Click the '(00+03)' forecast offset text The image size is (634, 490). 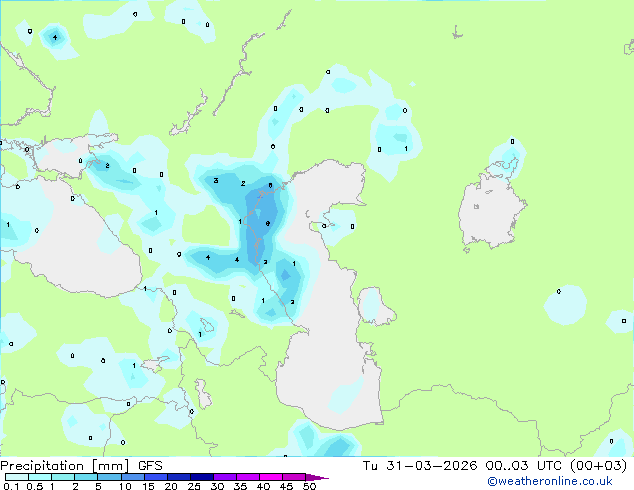pos(598,466)
